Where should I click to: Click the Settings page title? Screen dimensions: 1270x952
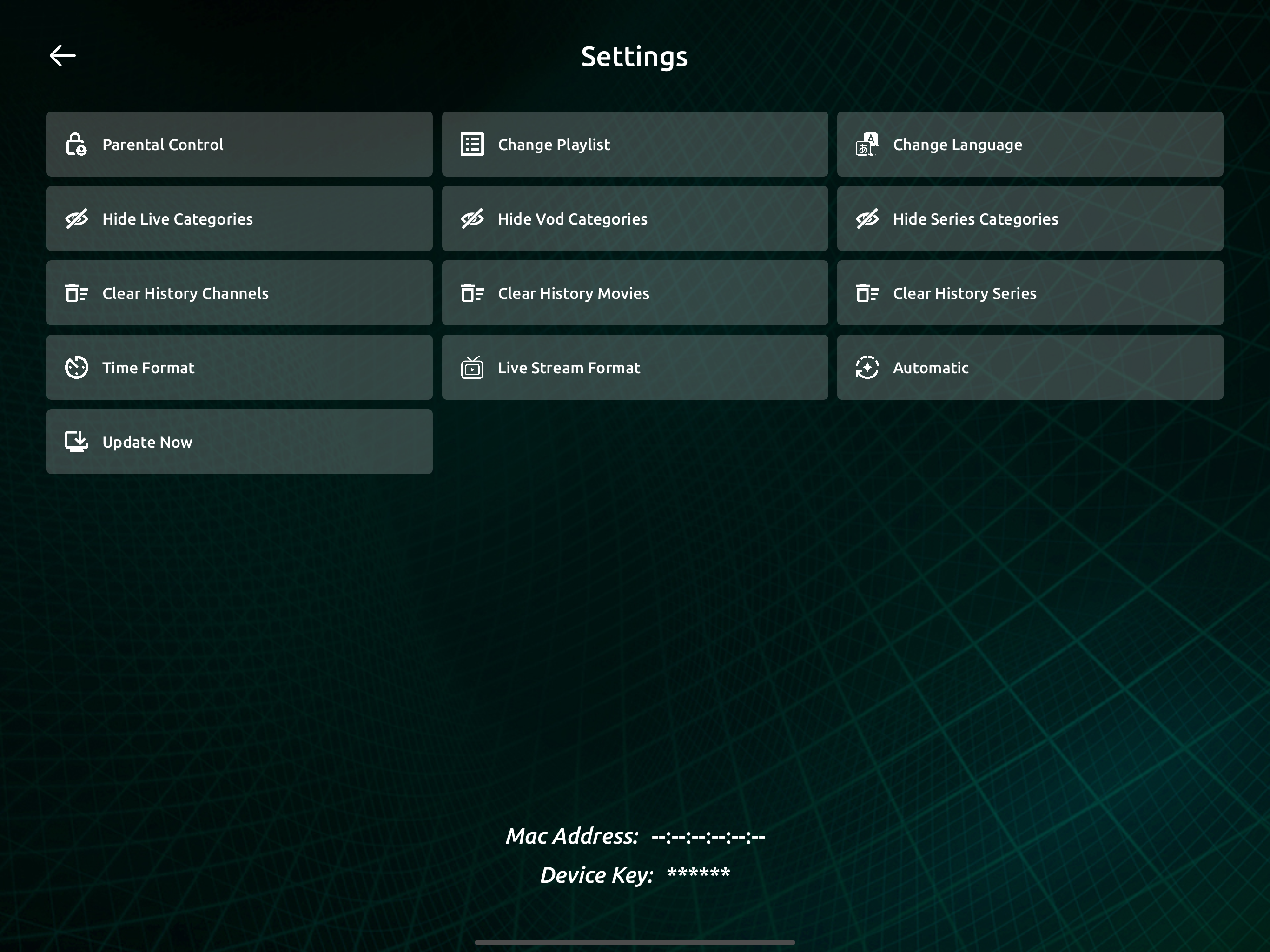(635, 57)
